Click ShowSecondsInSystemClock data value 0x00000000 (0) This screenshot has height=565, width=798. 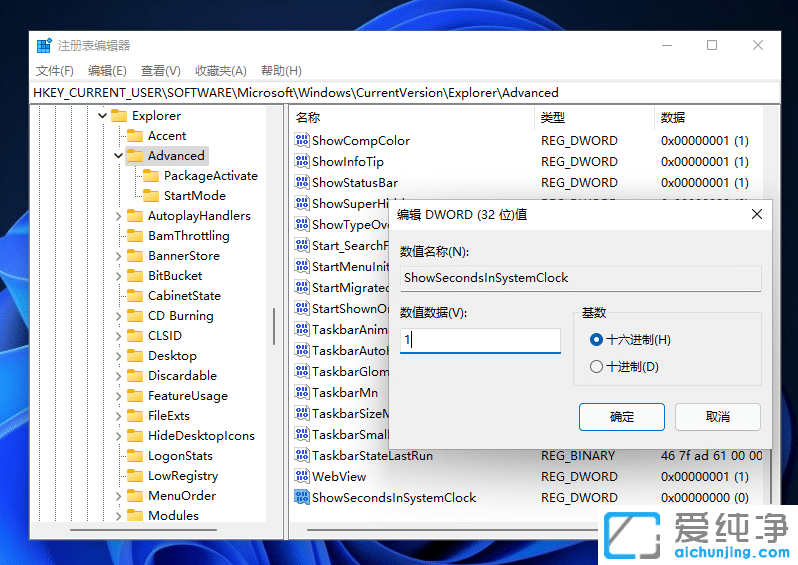(x=704, y=497)
